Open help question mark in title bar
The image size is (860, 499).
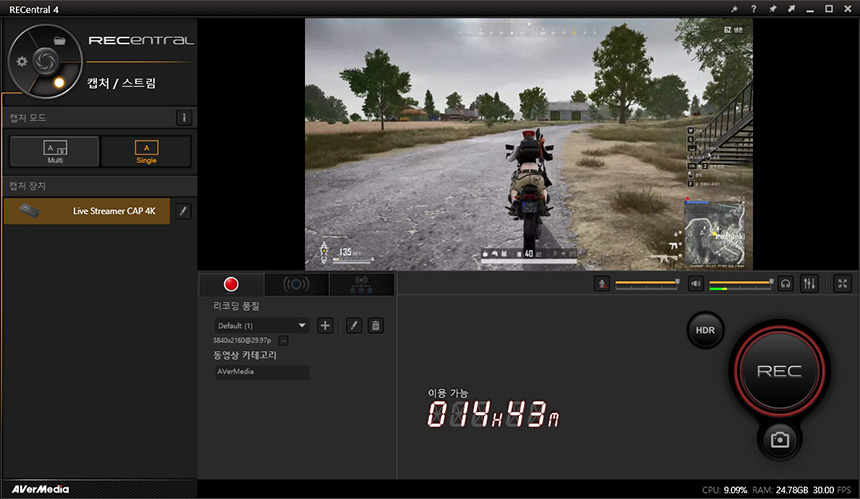point(754,9)
